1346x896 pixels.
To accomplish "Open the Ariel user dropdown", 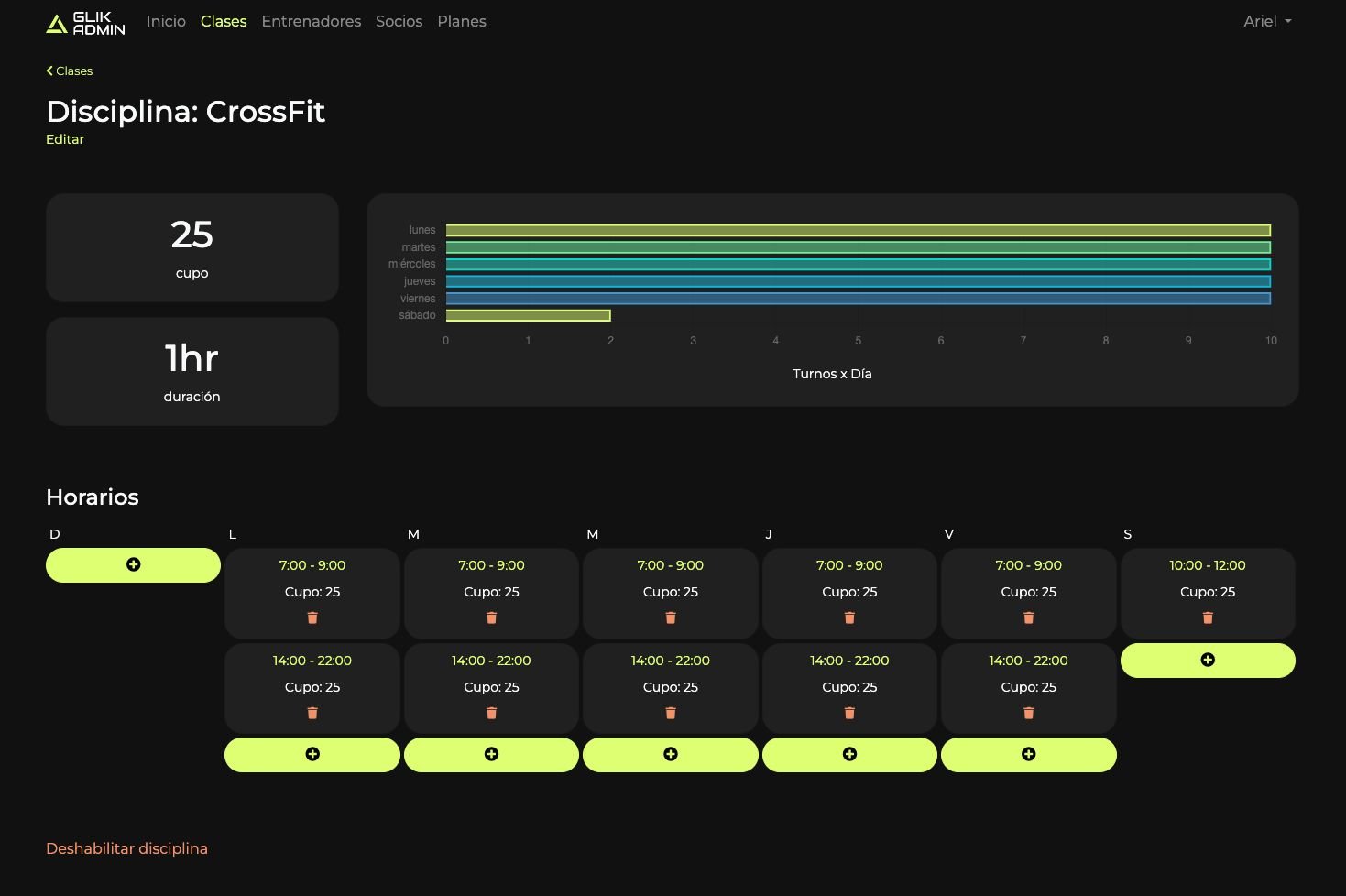I will point(1267,21).
